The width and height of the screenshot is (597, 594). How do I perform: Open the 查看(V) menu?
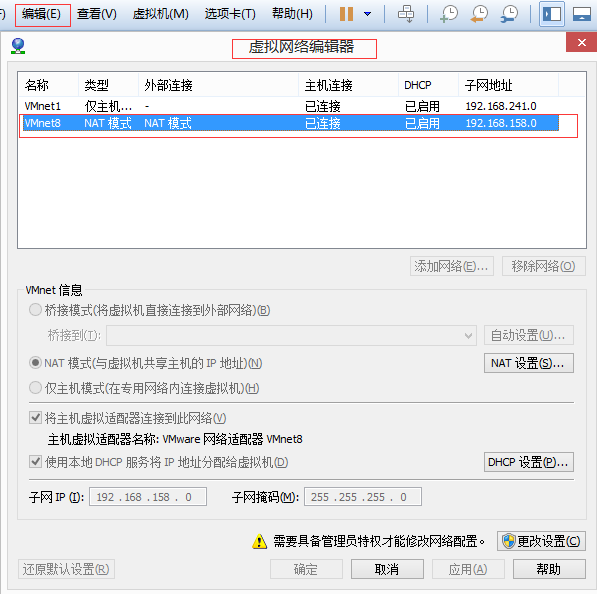[x=96, y=14]
